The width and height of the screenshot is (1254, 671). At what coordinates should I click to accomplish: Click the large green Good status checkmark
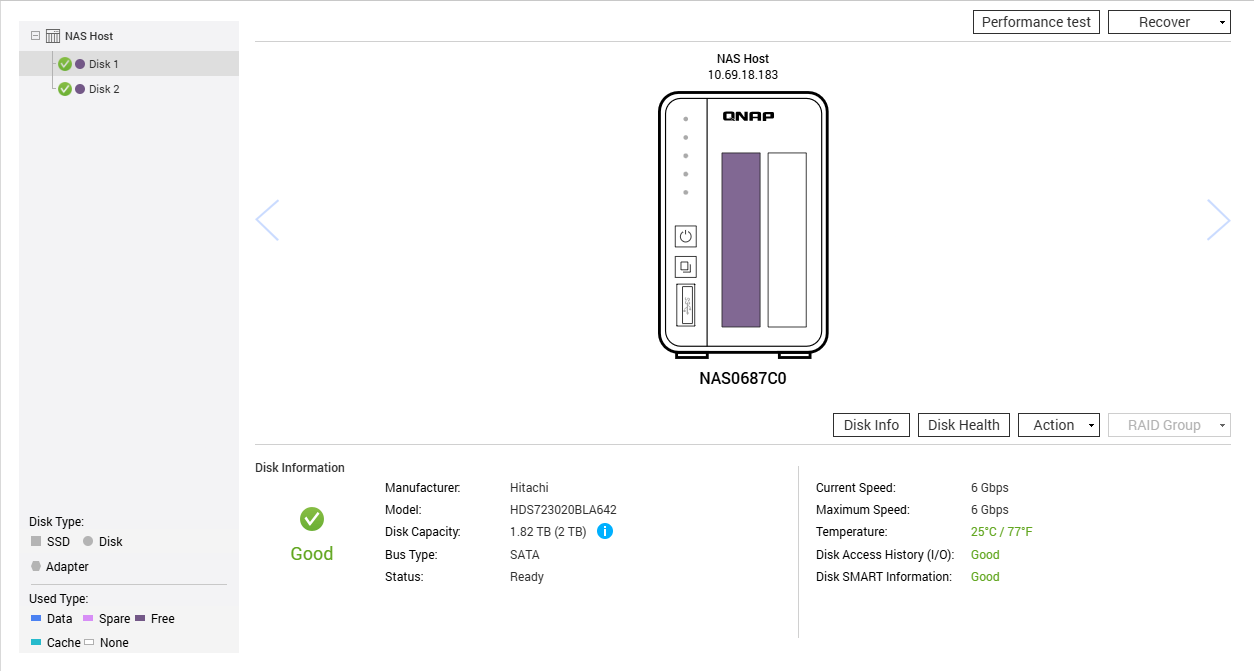coord(312,519)
